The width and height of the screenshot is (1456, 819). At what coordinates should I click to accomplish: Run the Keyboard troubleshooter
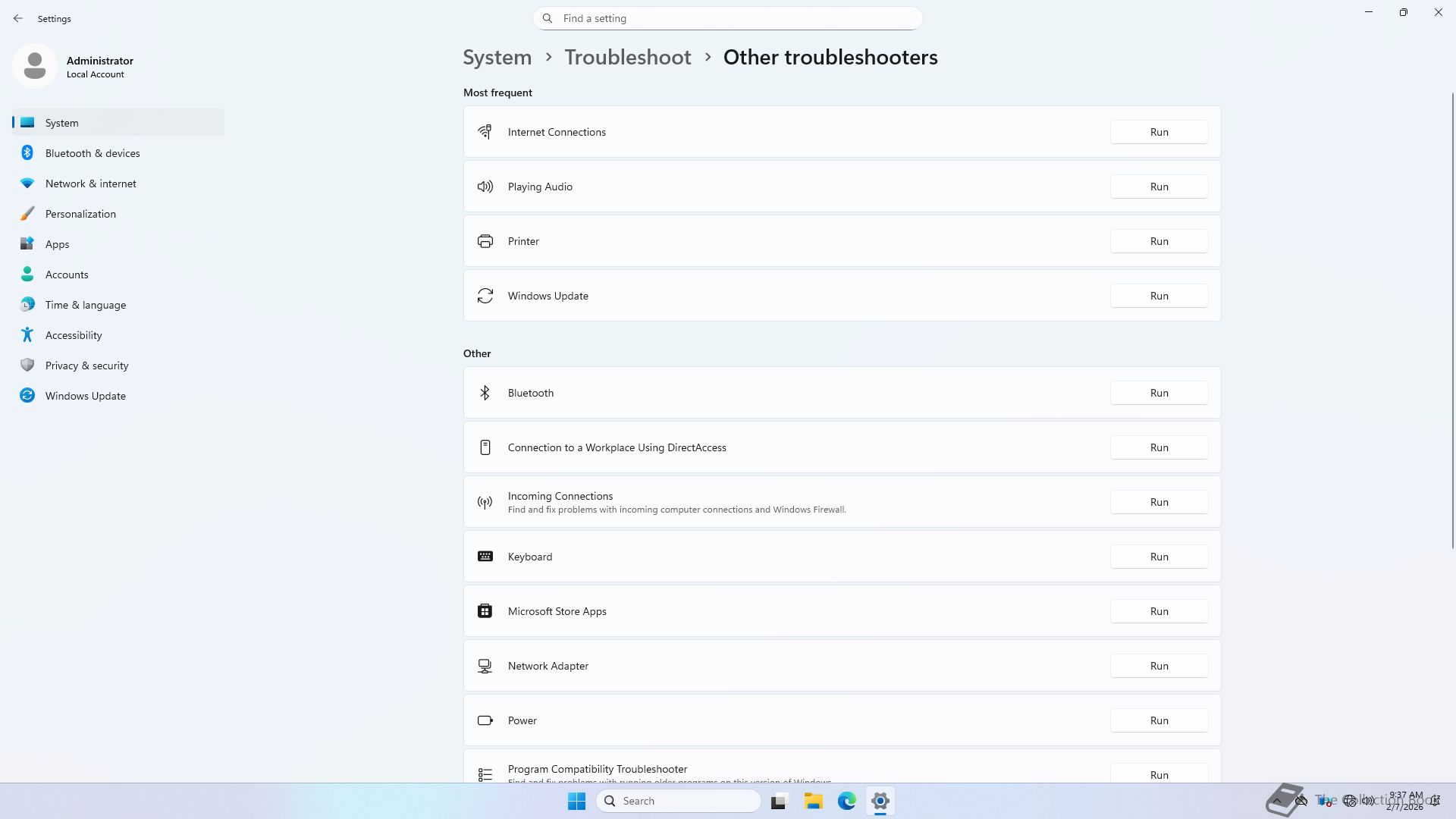[x=1159, y=557]
